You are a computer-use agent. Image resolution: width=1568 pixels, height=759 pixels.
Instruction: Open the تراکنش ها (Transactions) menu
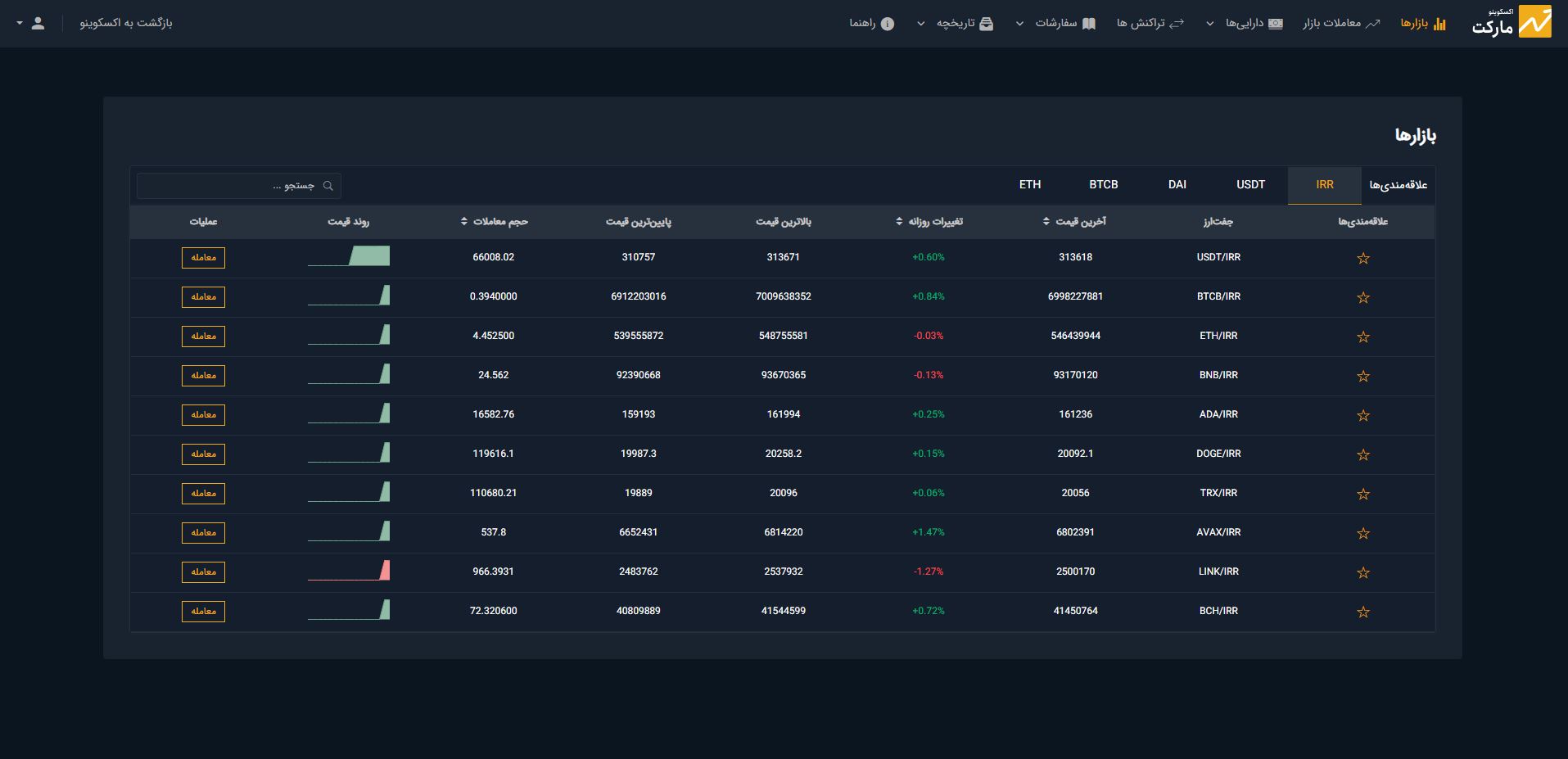(x=1150, y=23)
